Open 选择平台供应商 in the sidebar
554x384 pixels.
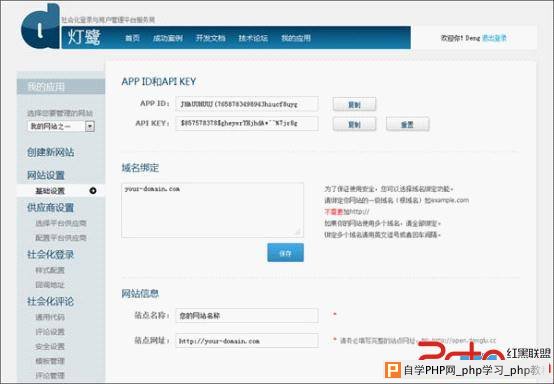(x=61, y=223)
